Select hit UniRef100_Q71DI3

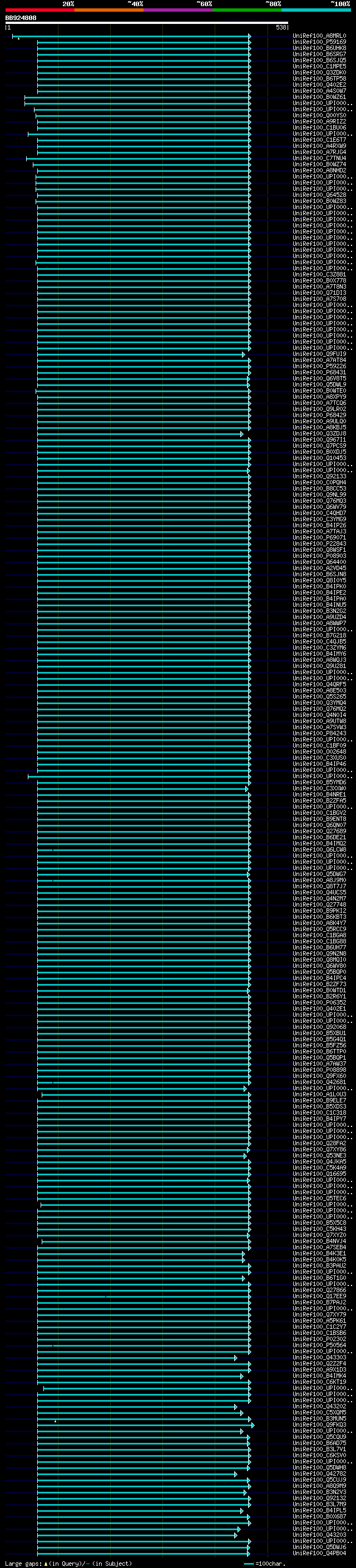pyautogui.click(x=319, y=293)
